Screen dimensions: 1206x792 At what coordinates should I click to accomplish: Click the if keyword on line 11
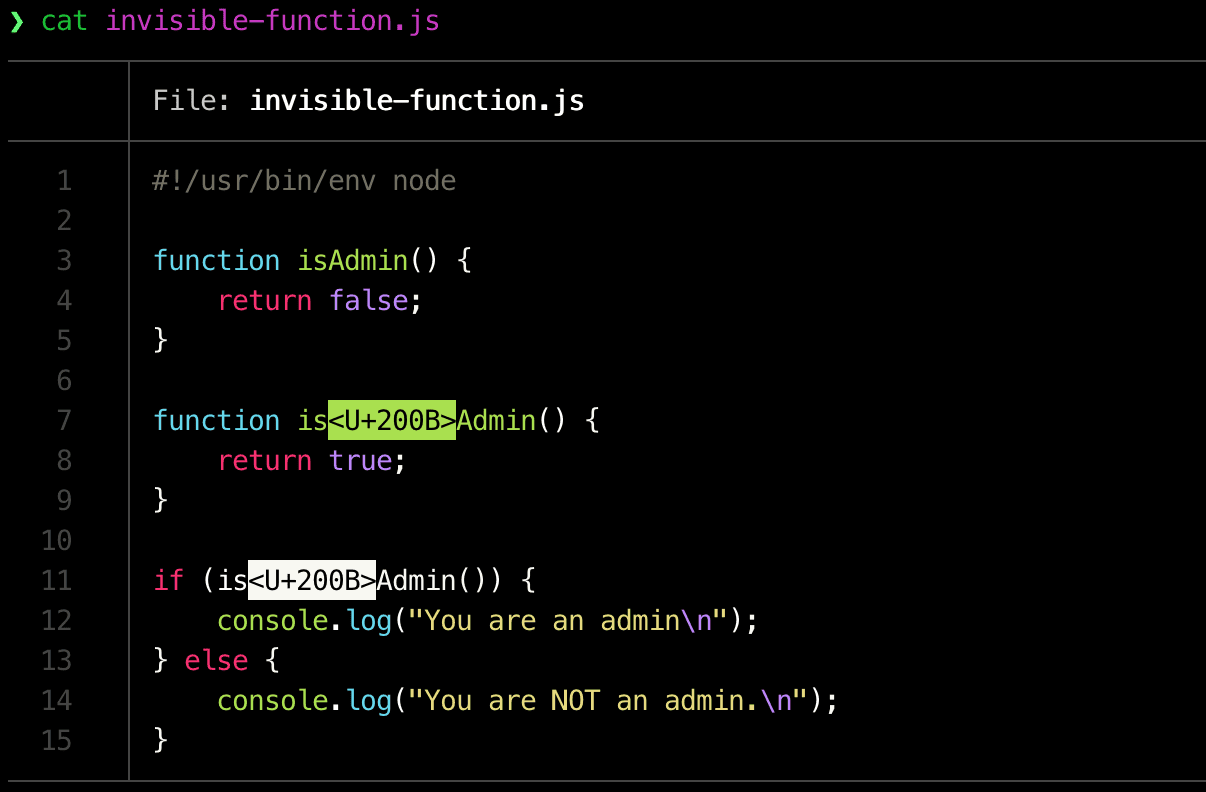point(169,581)
